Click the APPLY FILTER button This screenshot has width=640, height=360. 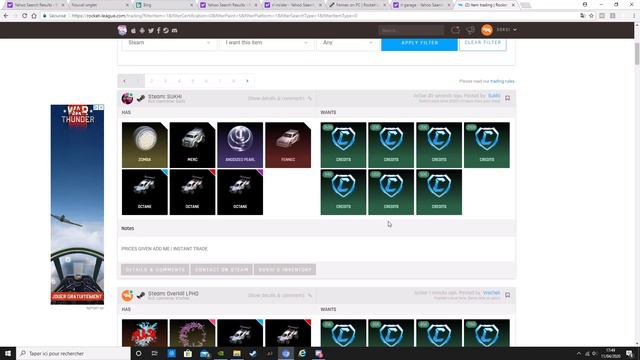(x=419, y=43)
